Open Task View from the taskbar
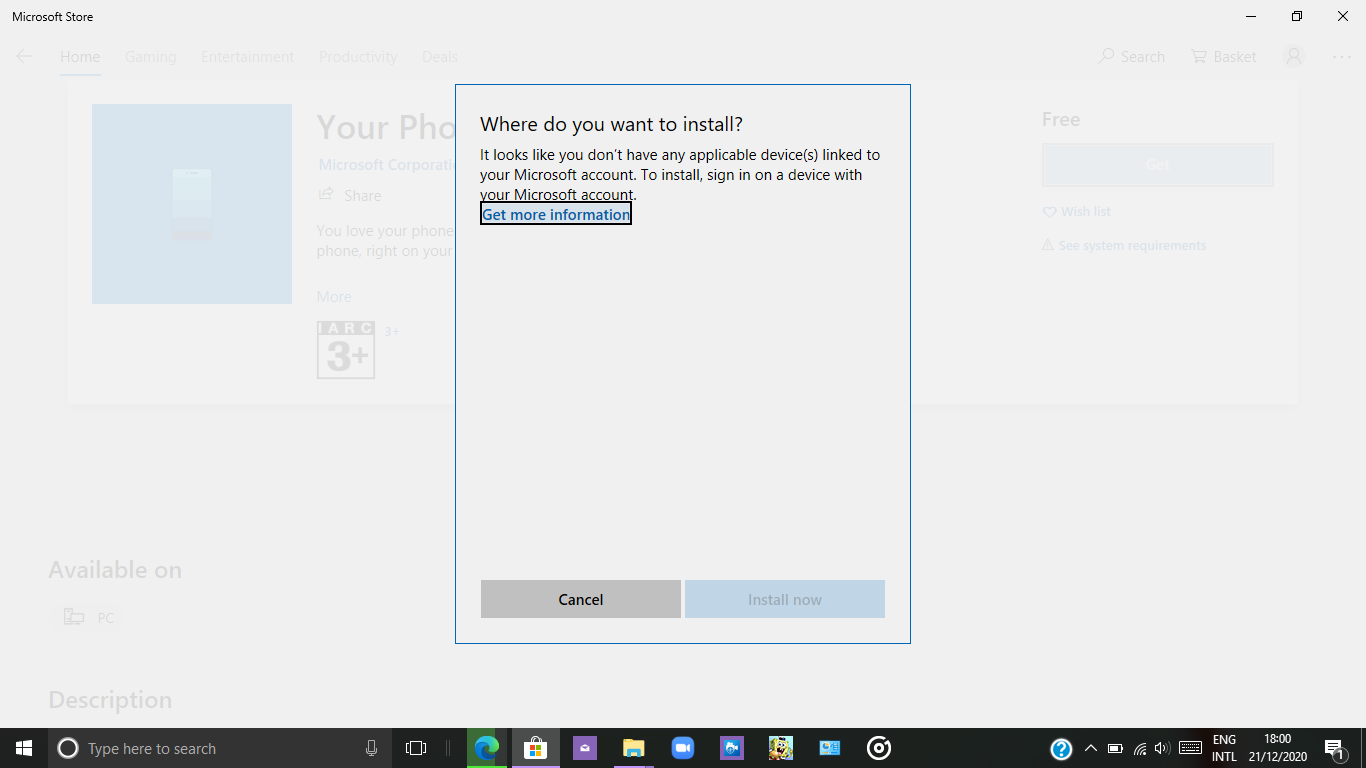The image size is (1366, 768). click(416, 748)
